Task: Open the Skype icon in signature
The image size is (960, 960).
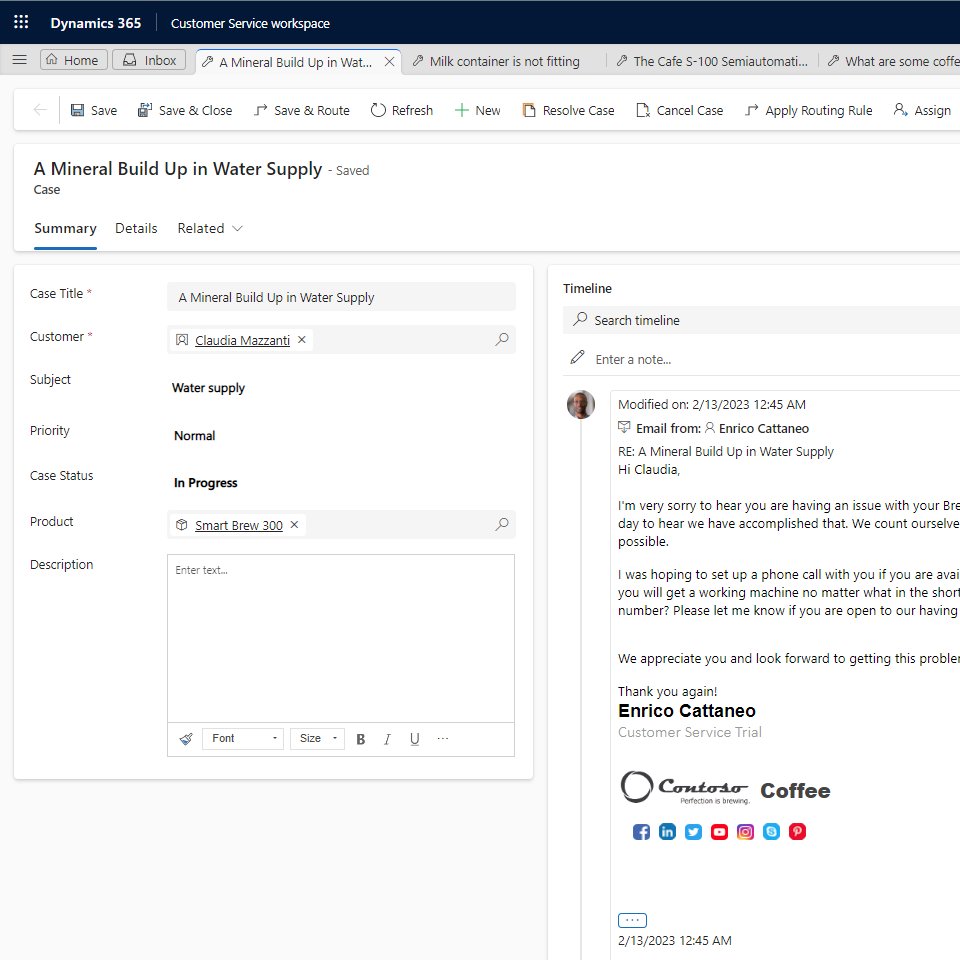Action: (x=771, y=831)
